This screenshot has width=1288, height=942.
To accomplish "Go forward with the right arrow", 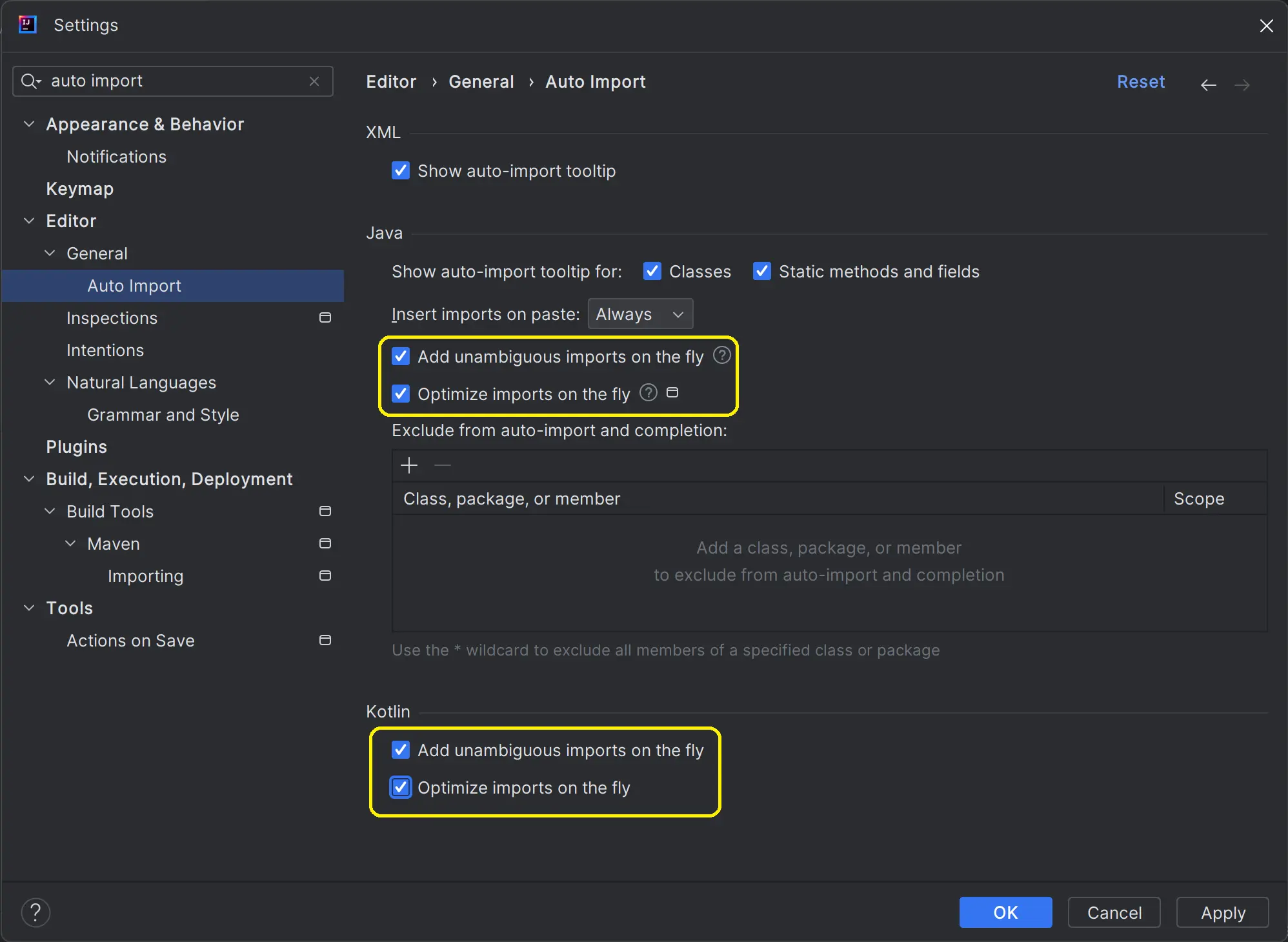I will (x=1242, y=85).
